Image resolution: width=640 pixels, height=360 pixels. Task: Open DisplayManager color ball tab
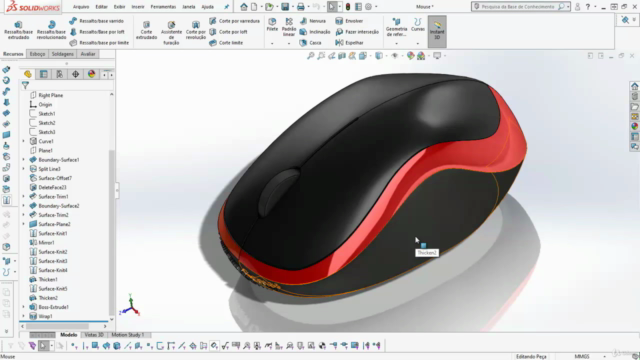coord(91,74)
